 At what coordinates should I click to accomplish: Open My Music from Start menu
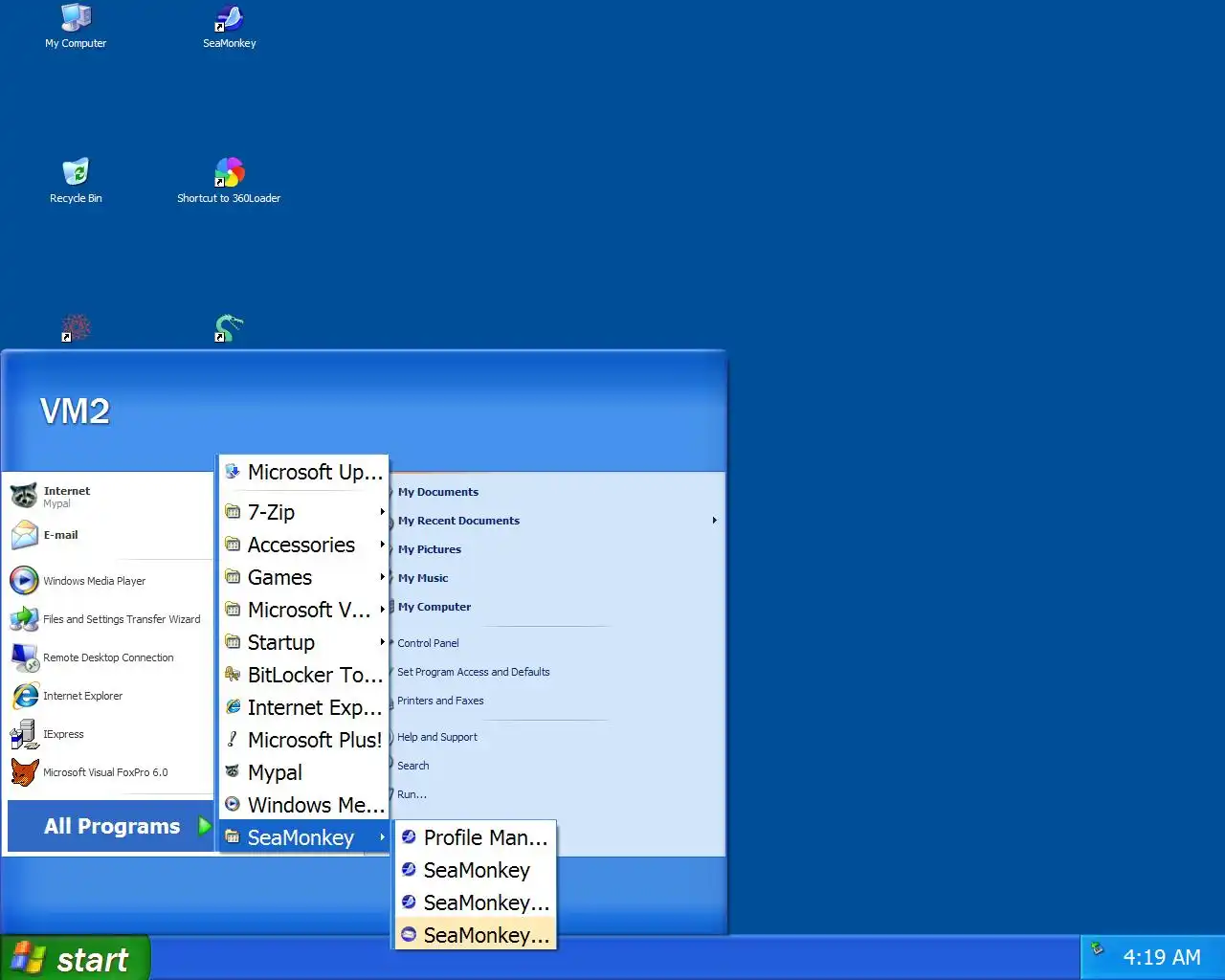(x=423, y=578)
